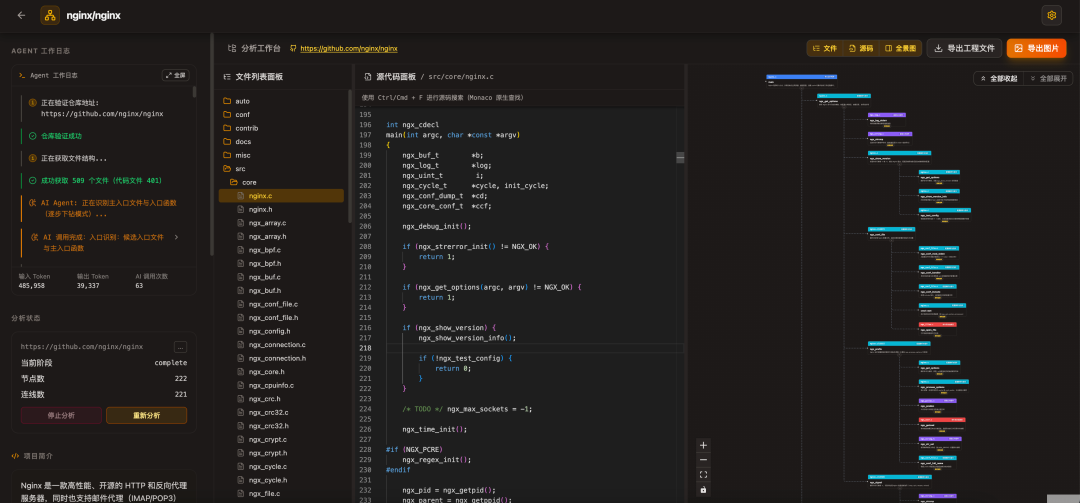Click the fit-view icon in graph controls
This screenshot has width=1080, height=503.
click(703, 475)
